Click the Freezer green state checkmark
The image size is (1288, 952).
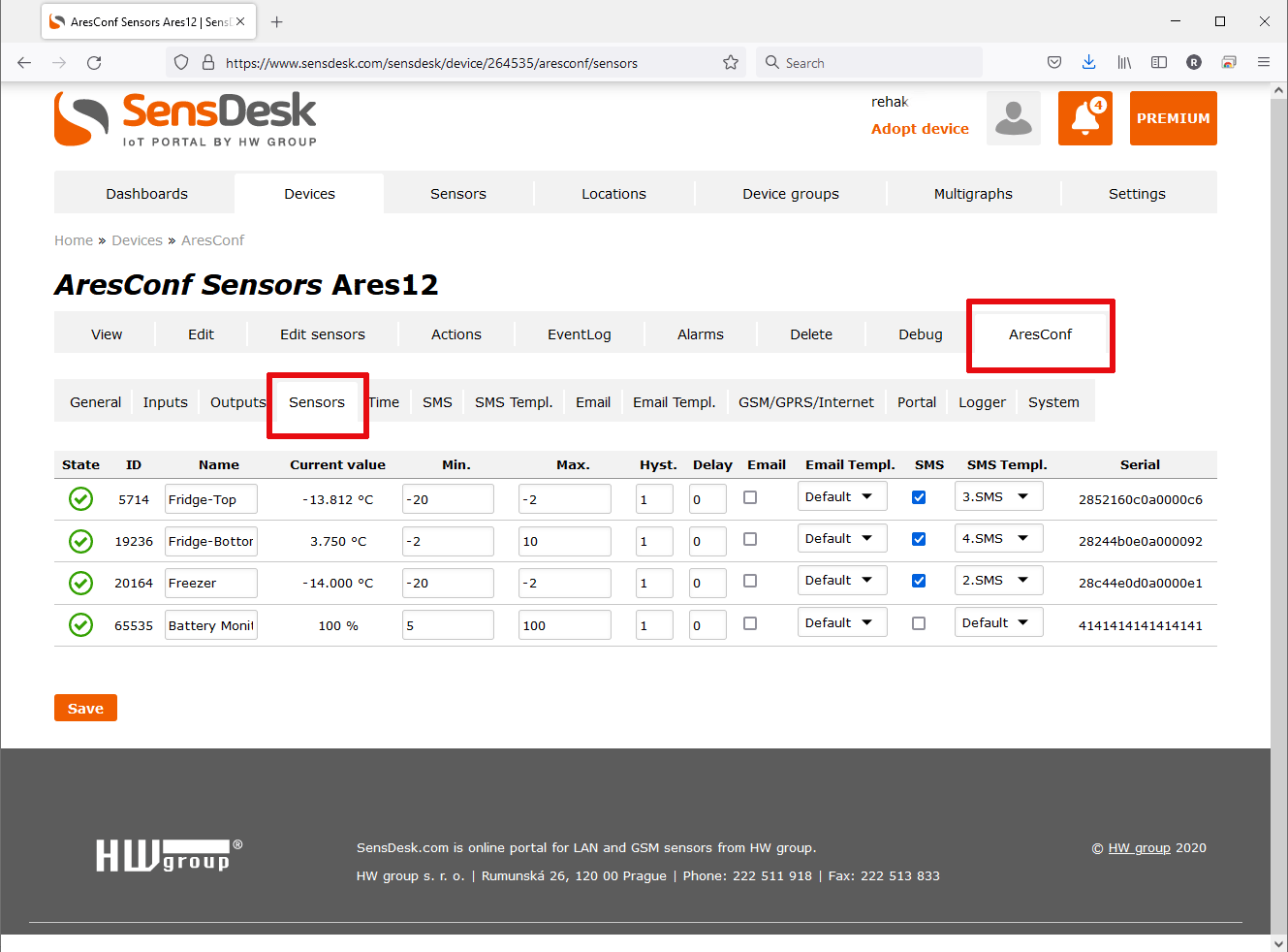coord(80,583)
